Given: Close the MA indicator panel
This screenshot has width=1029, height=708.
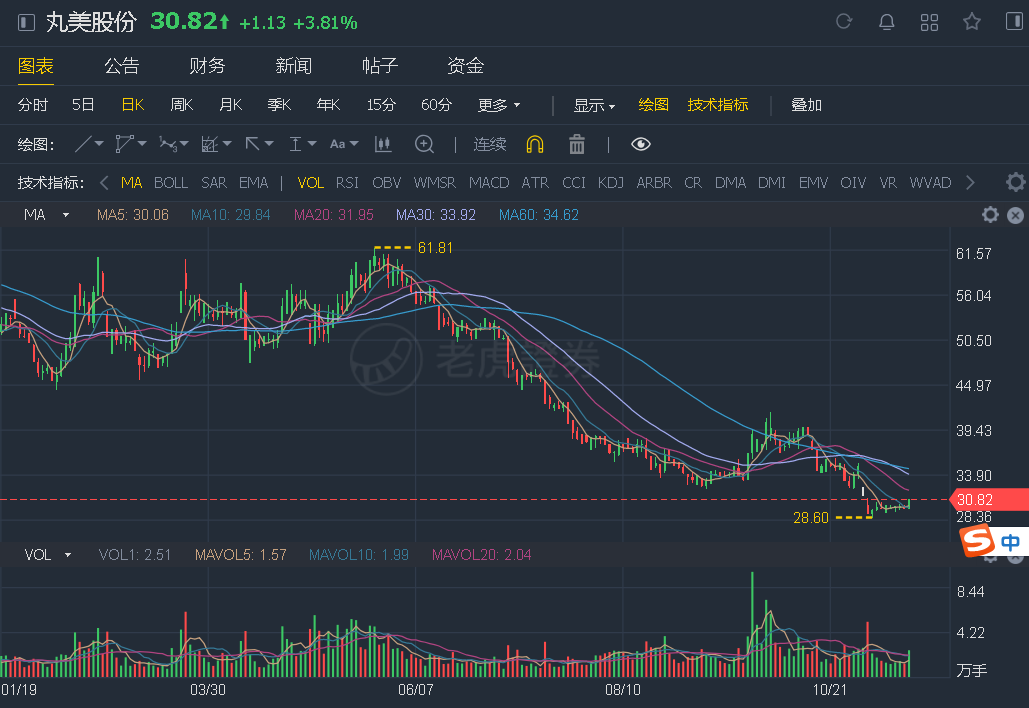Looking at the screenshot, I should [x=1015, y=215].
